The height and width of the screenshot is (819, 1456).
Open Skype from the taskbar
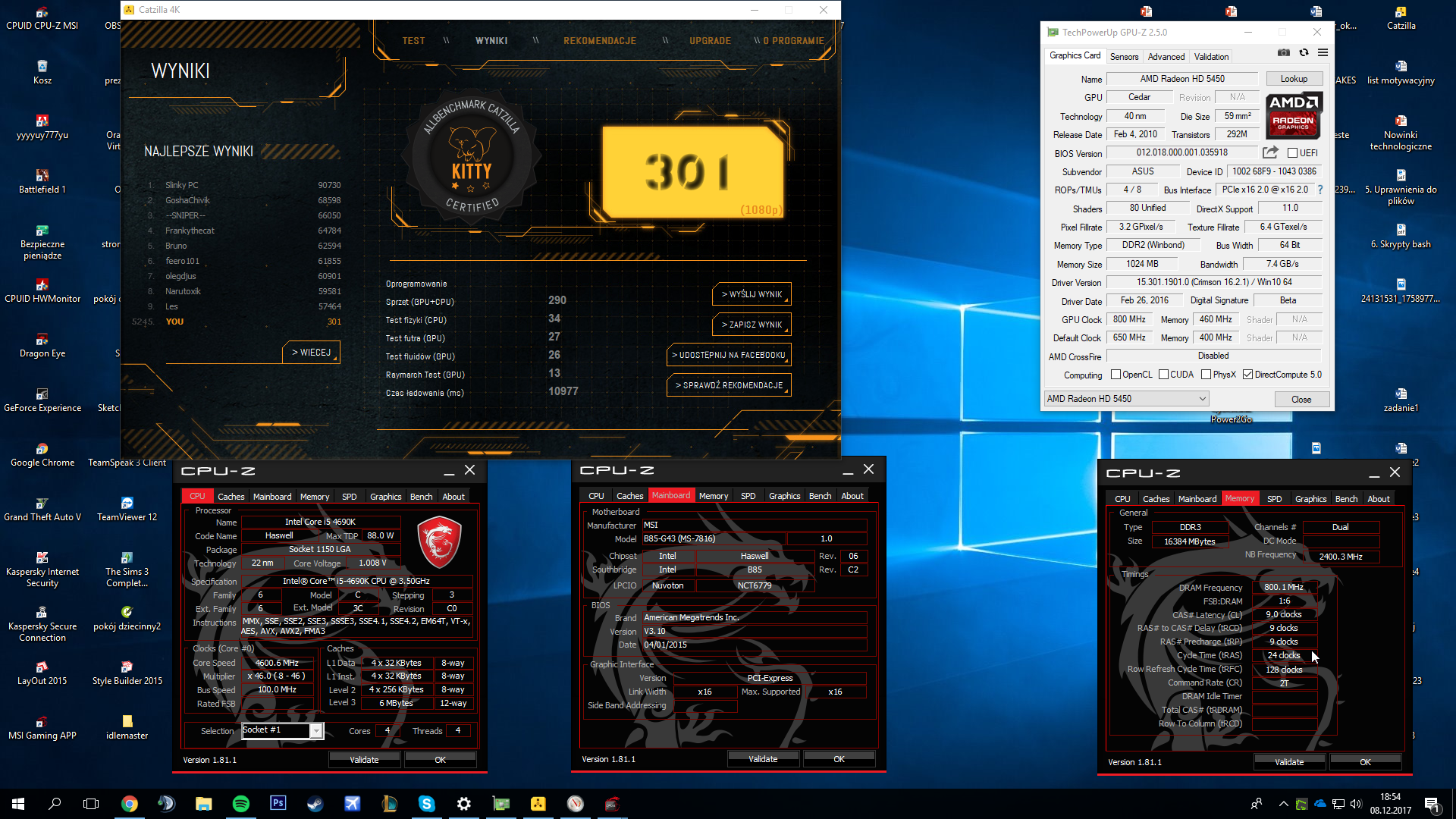click(x=427, y=804)
